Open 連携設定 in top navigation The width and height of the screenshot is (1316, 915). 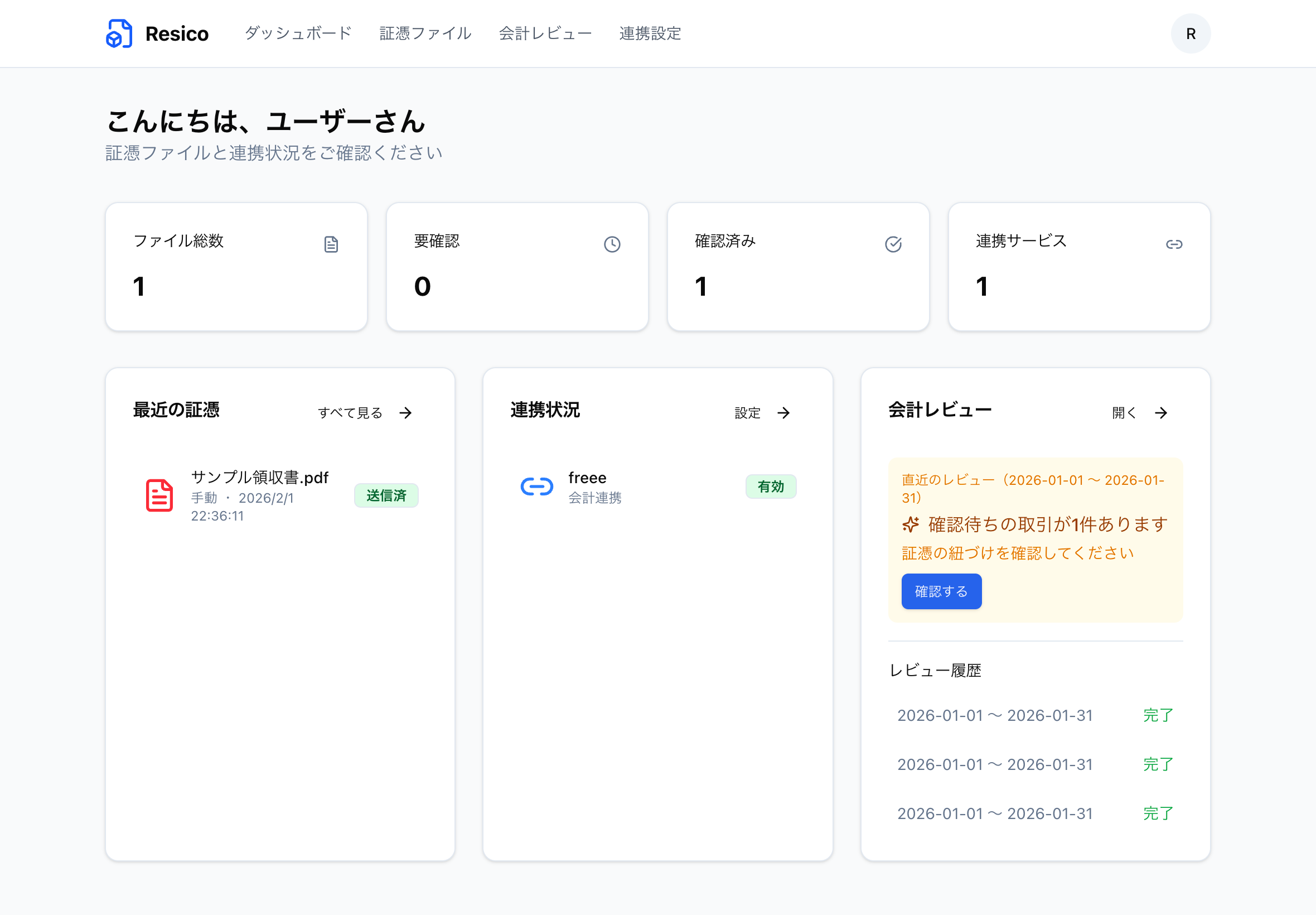pos(650,33)
